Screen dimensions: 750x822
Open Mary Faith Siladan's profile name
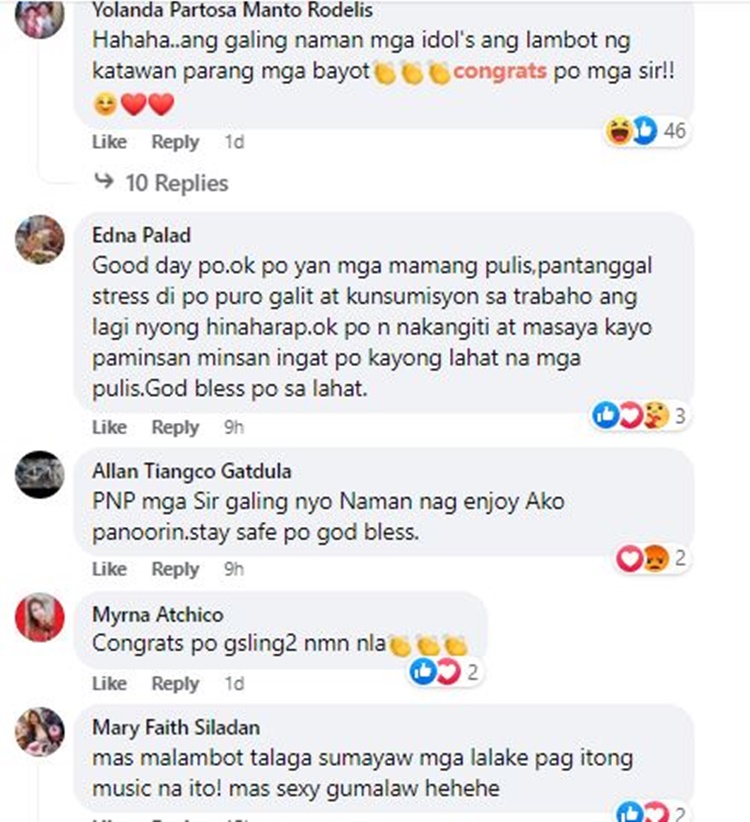point(176,728)
